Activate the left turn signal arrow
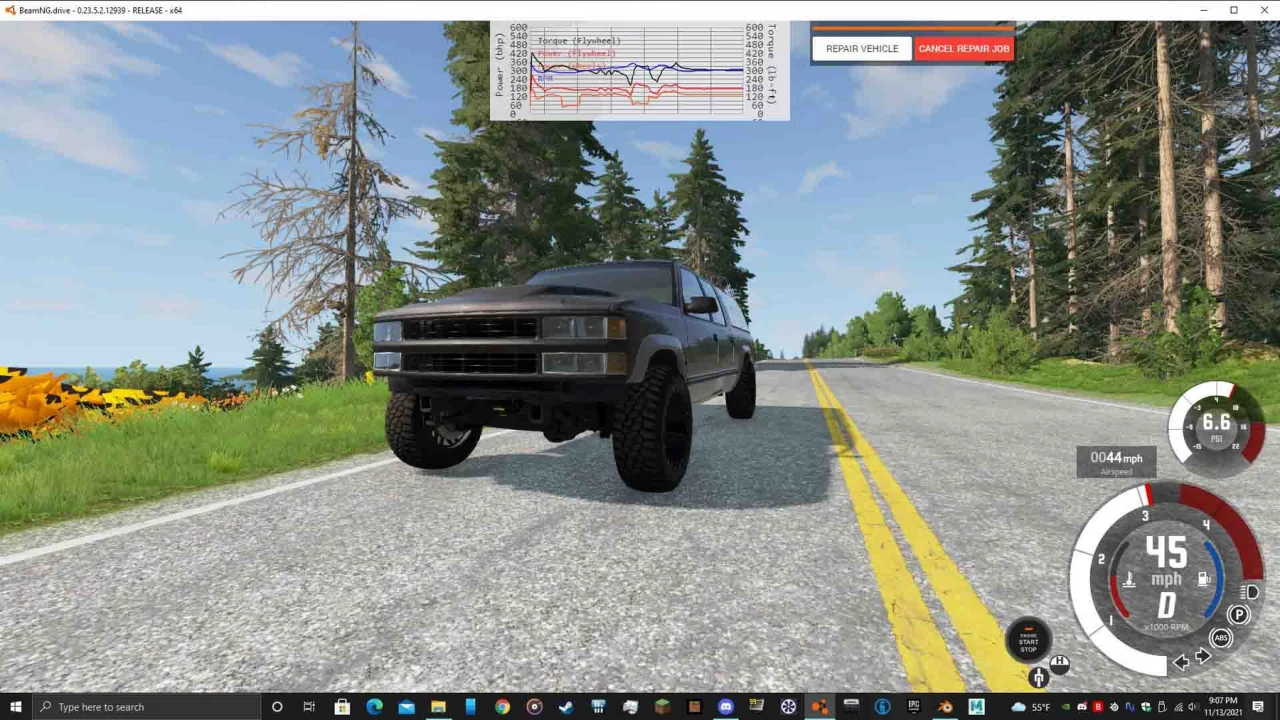 point(1182,662)
